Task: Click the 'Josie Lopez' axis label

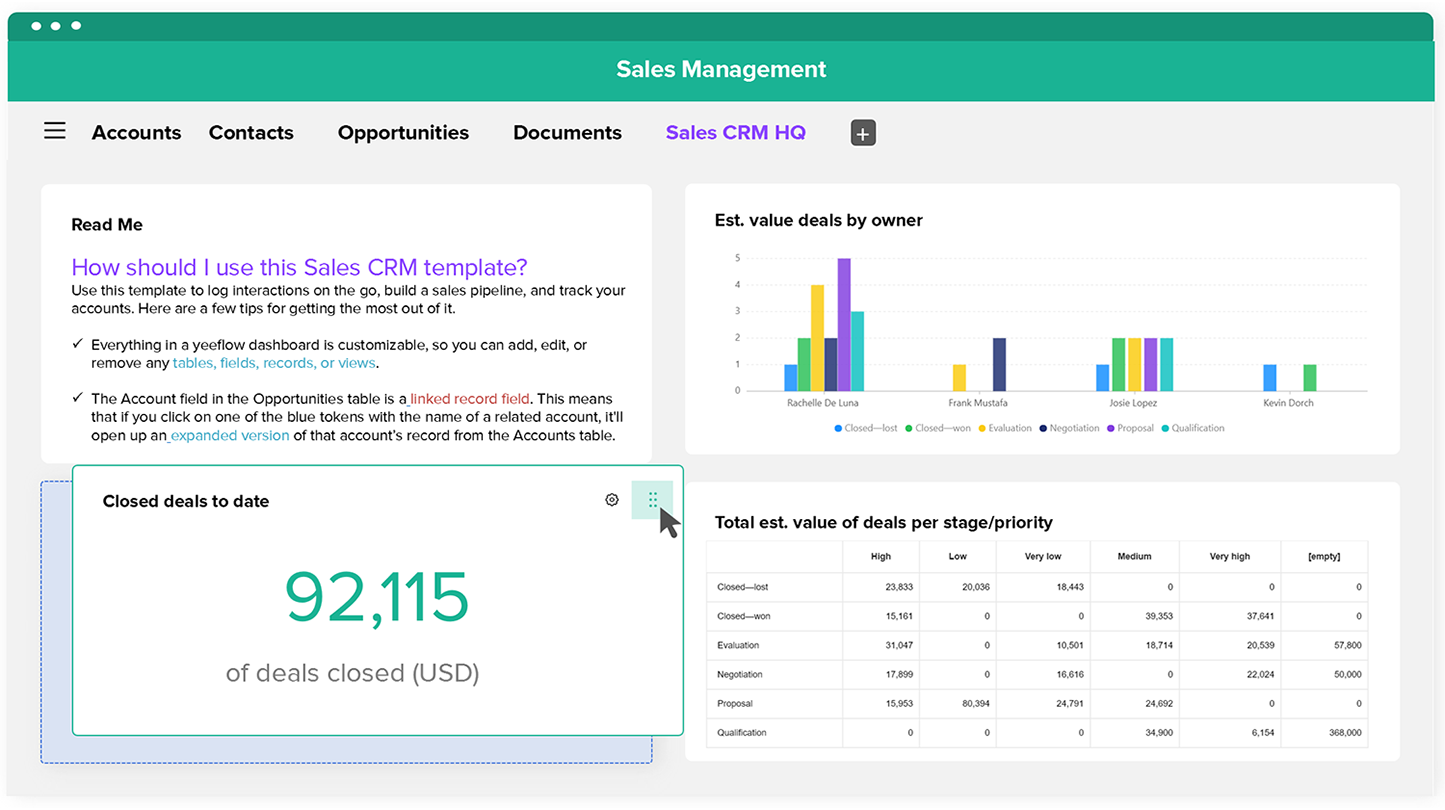Action: (x=1133, y=403)
